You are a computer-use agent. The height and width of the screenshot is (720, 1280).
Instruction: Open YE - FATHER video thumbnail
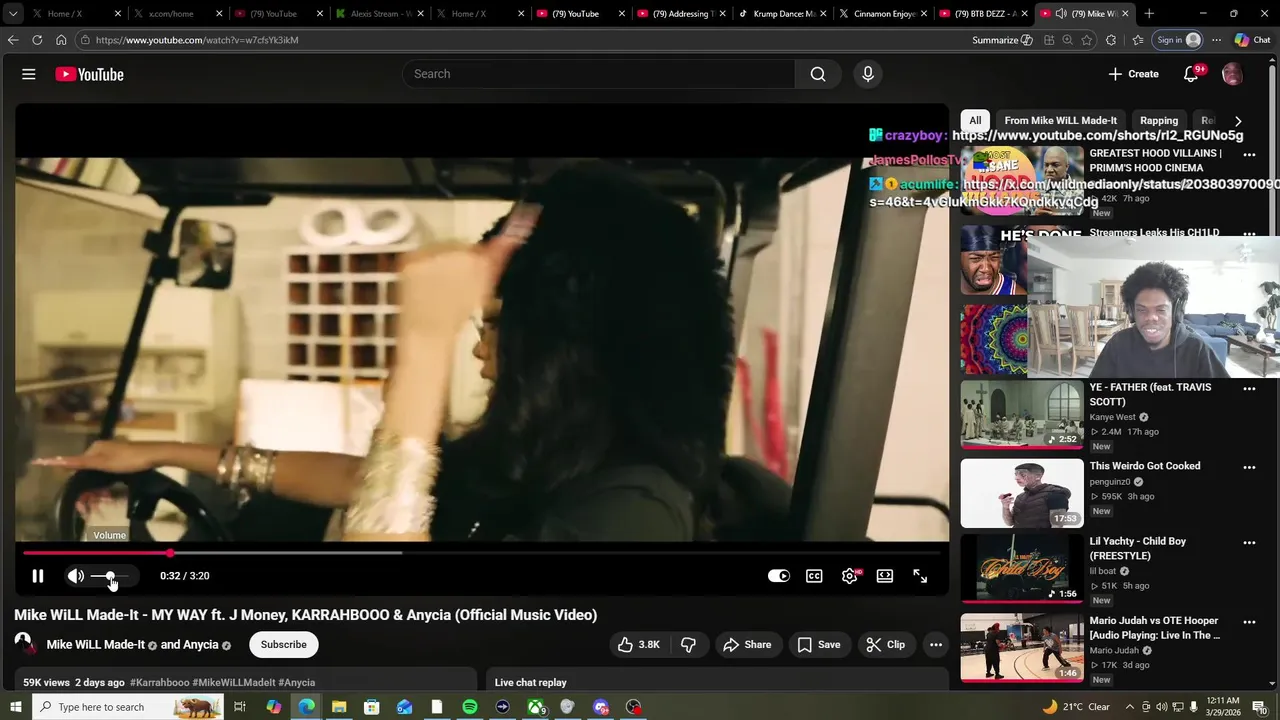click(x=1022, y=414)
